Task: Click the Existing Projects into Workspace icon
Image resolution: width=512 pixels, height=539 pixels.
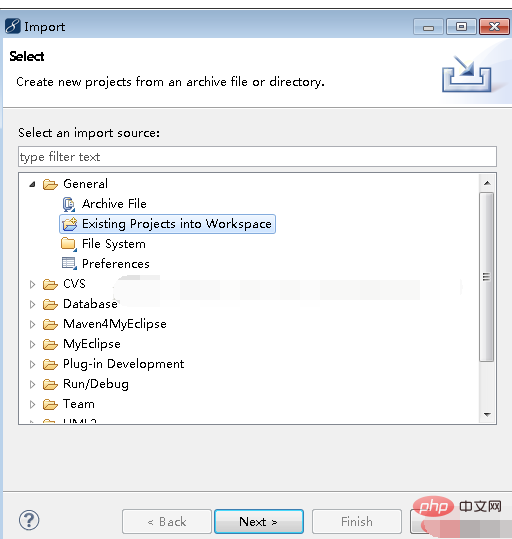Action: point(69,224)
